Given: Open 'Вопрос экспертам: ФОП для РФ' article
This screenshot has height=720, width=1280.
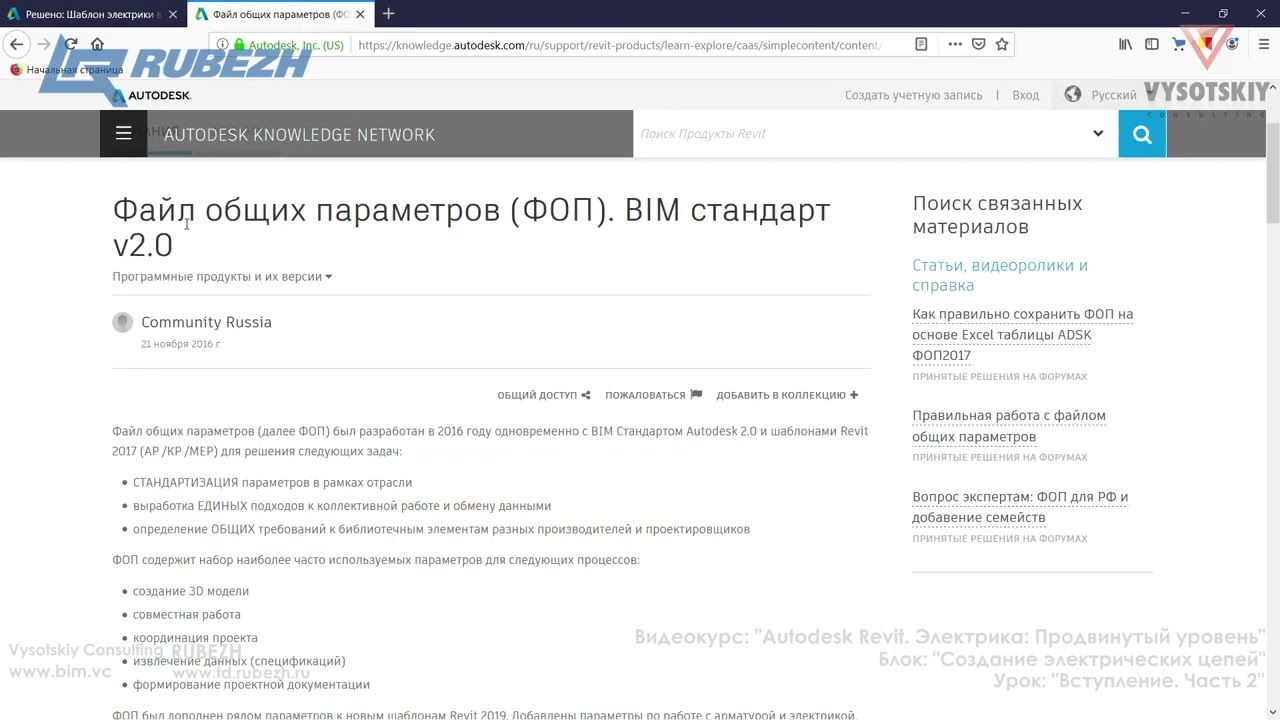Looking at the screenshot, I should tap(1020, 507).
